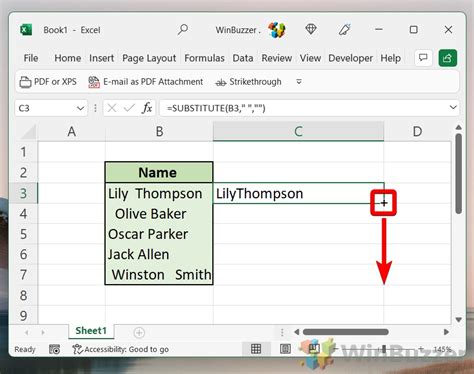The image size is (474, 374).
Task: Select the Name header cell
Action: [x=159, y=172]
